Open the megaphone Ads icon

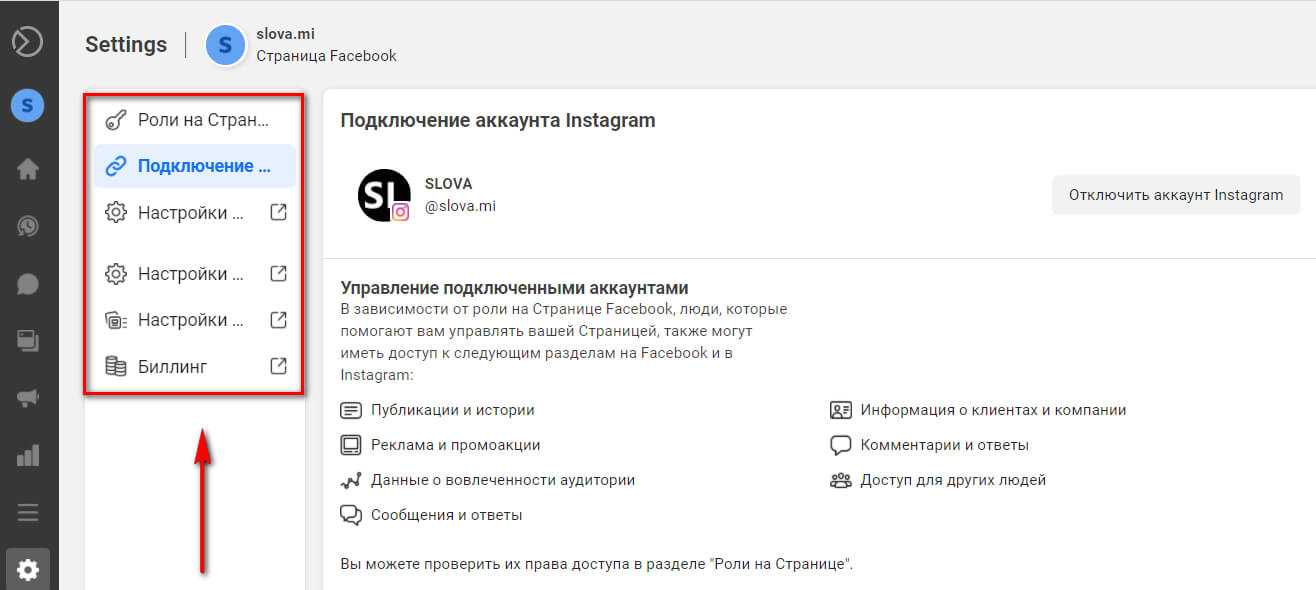click(x=28, y=398)
